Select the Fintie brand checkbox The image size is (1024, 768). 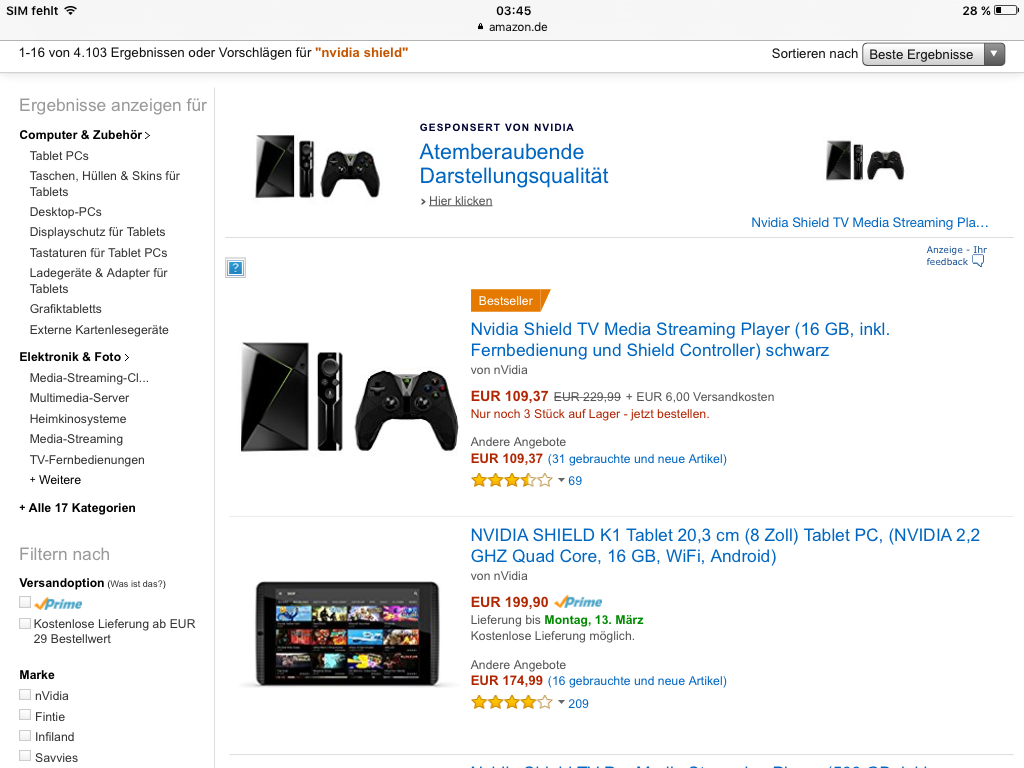point(25,715)
